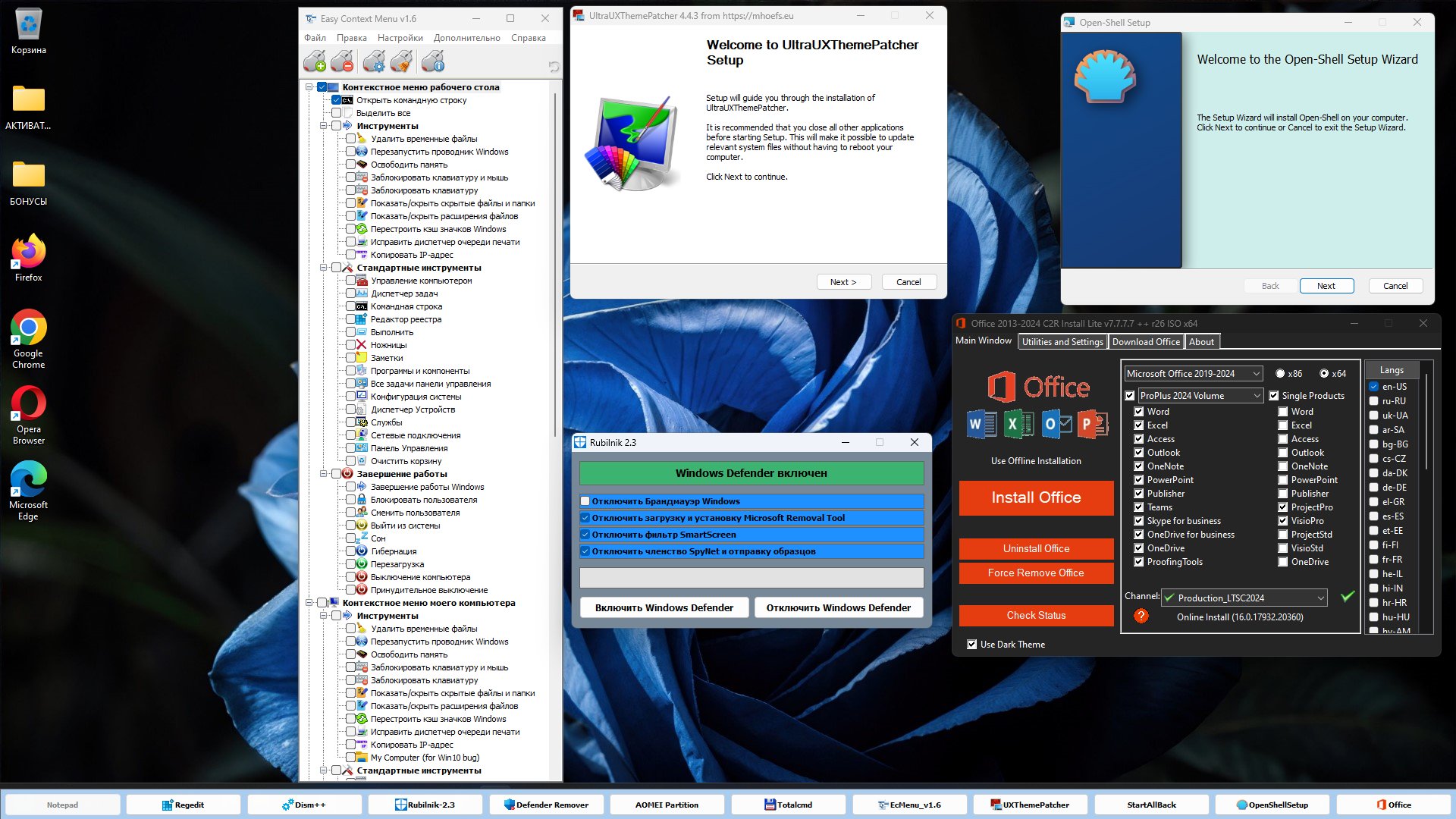Viewport: 1456px width, 819px height.
Task: Click Отключить Windows Defender button
Action: (838, 608)
